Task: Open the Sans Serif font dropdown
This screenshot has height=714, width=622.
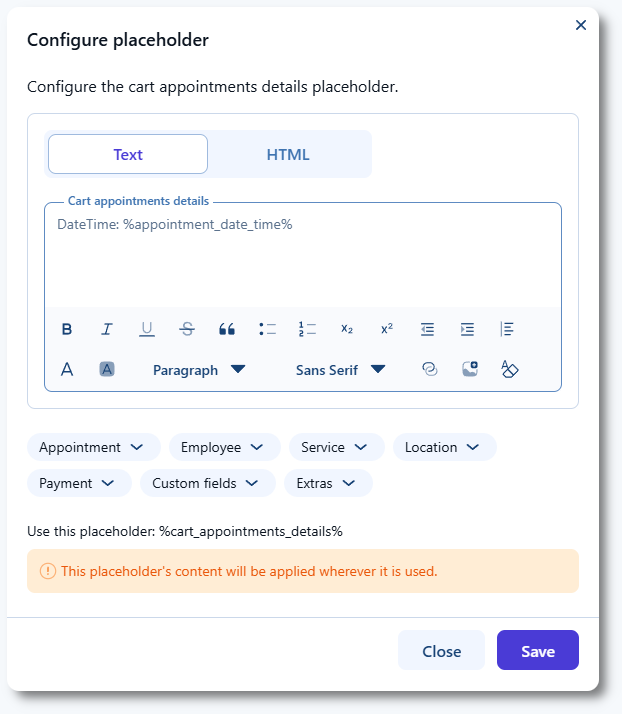Action: [x=340, y=369]
